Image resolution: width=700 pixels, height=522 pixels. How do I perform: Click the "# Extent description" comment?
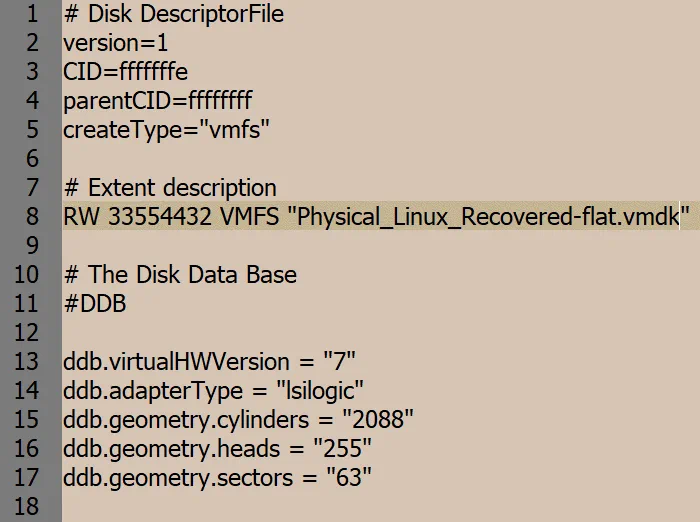(x=169, y=188)
